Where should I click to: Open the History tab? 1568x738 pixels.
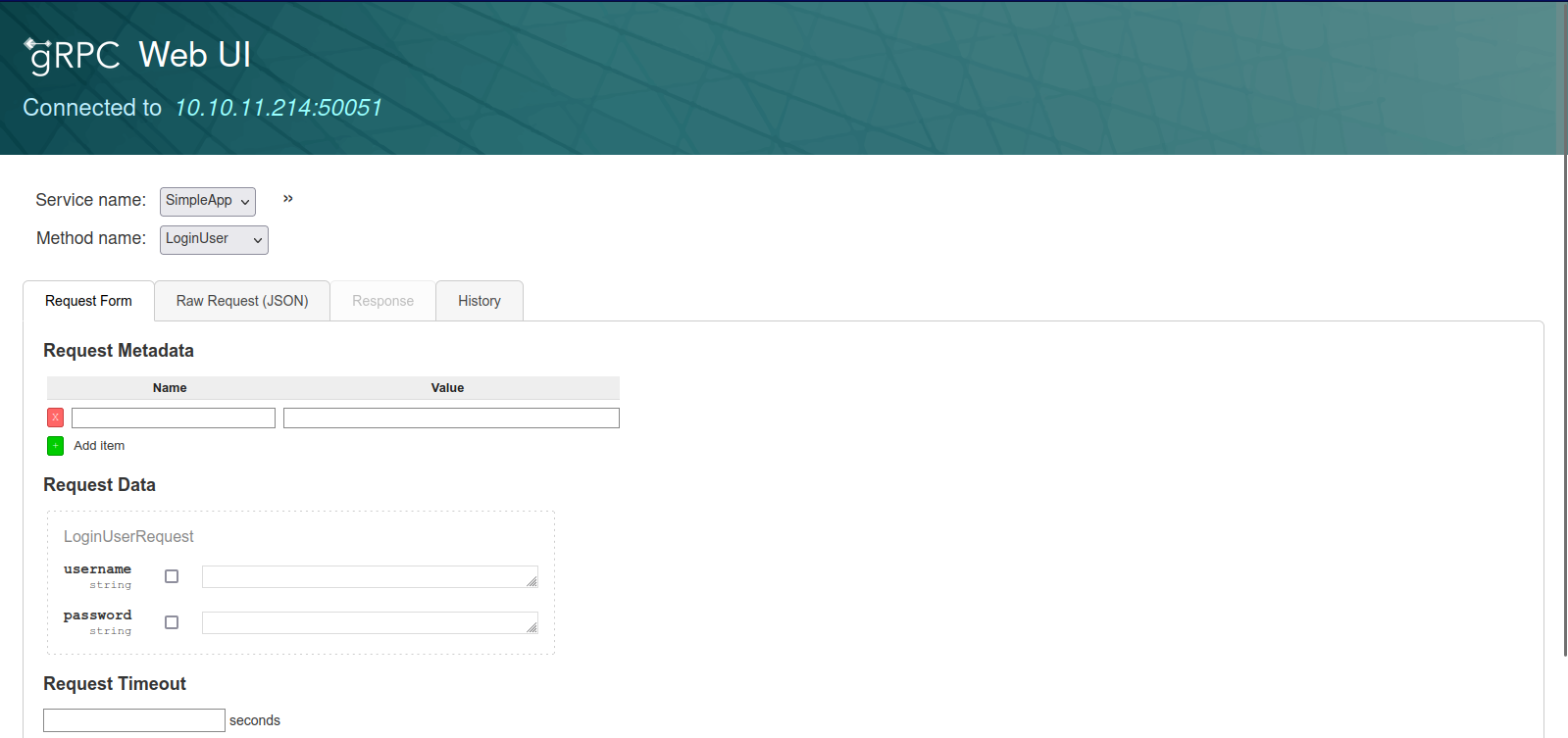479,301
